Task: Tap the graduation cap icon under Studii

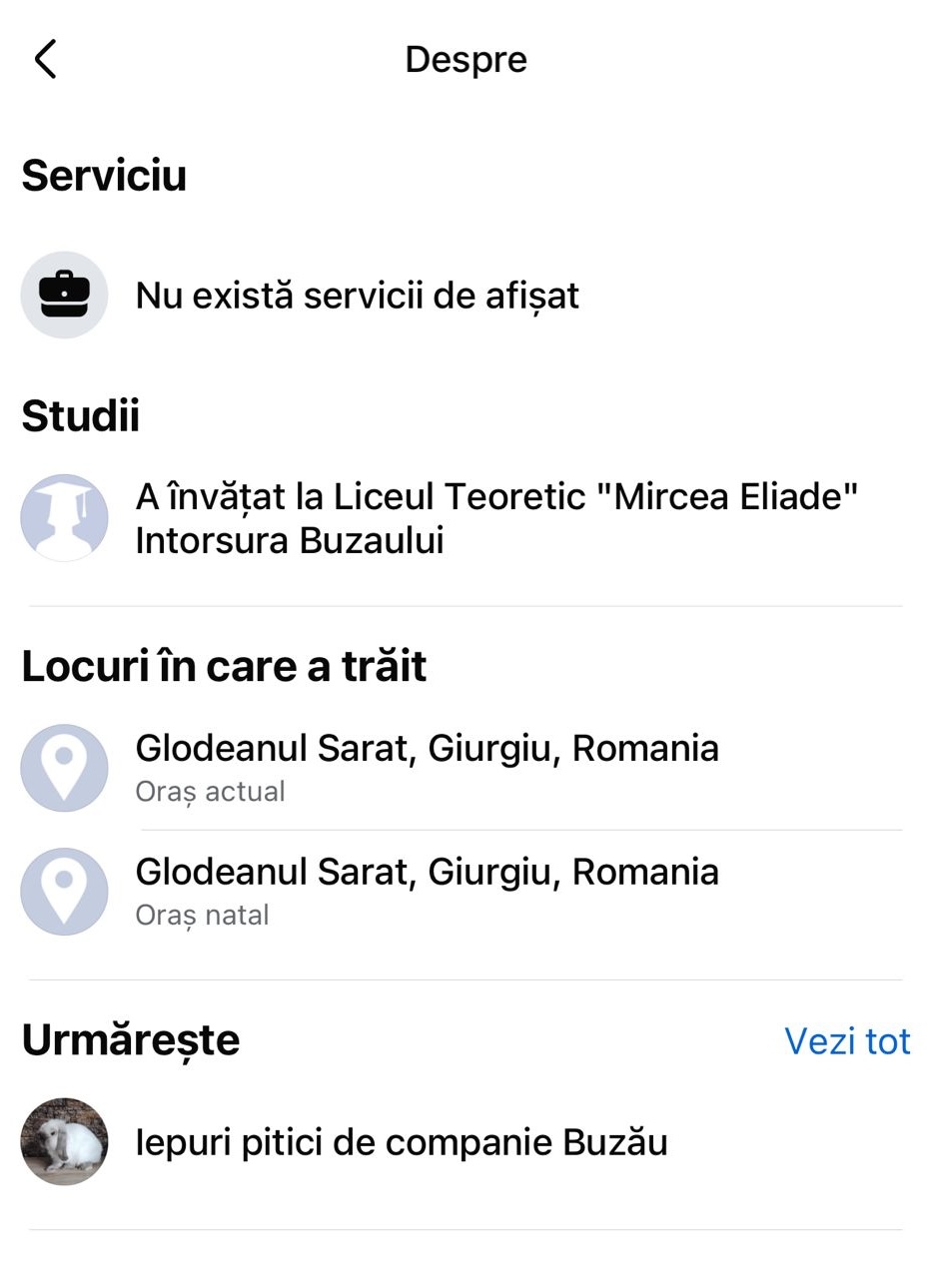Action: coord(64,517)
